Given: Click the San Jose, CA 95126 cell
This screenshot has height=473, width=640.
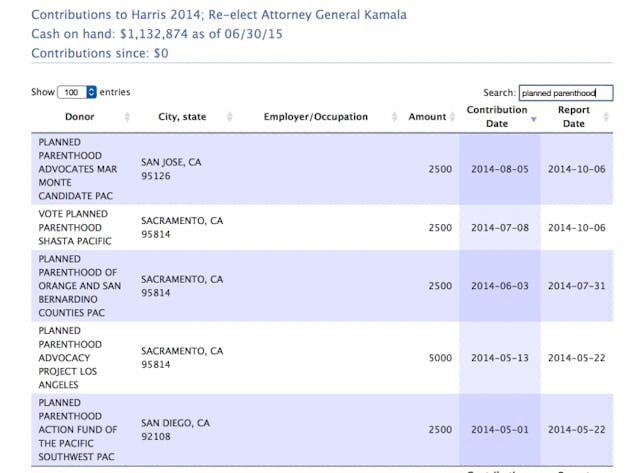Looking at the screenshot, I should point(171,168).
